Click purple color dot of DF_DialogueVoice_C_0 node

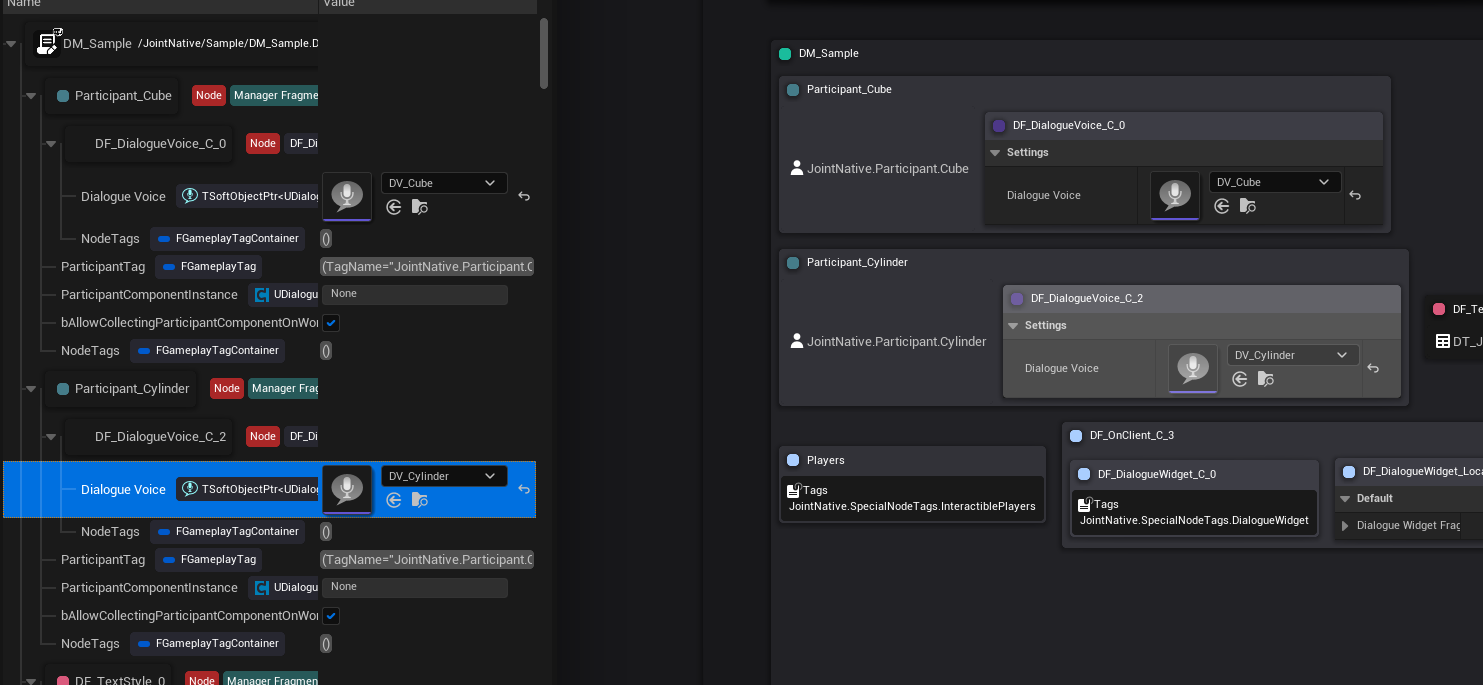(x=999, y=126)
